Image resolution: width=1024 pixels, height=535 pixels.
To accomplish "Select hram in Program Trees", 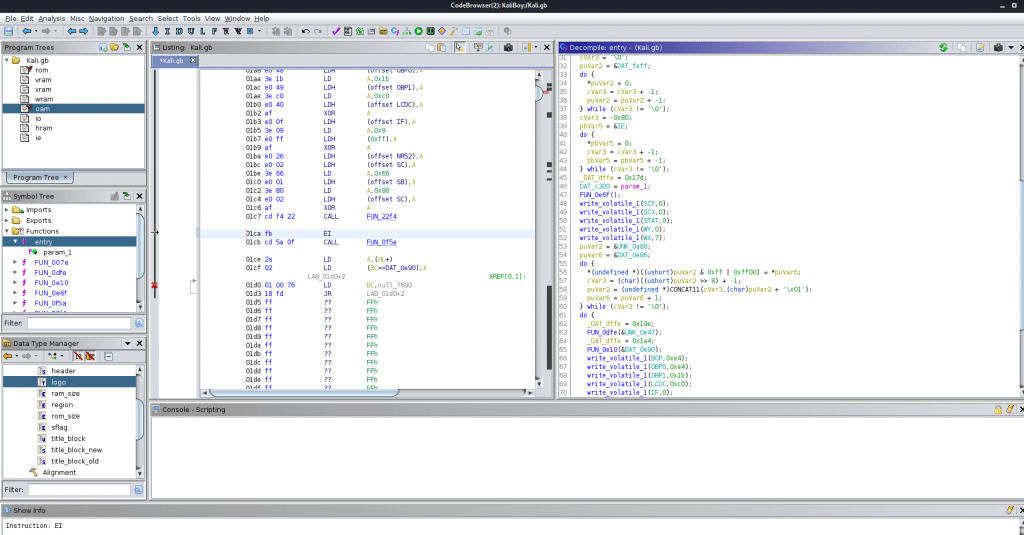I will pyautogui.click(x=44, y=128).
